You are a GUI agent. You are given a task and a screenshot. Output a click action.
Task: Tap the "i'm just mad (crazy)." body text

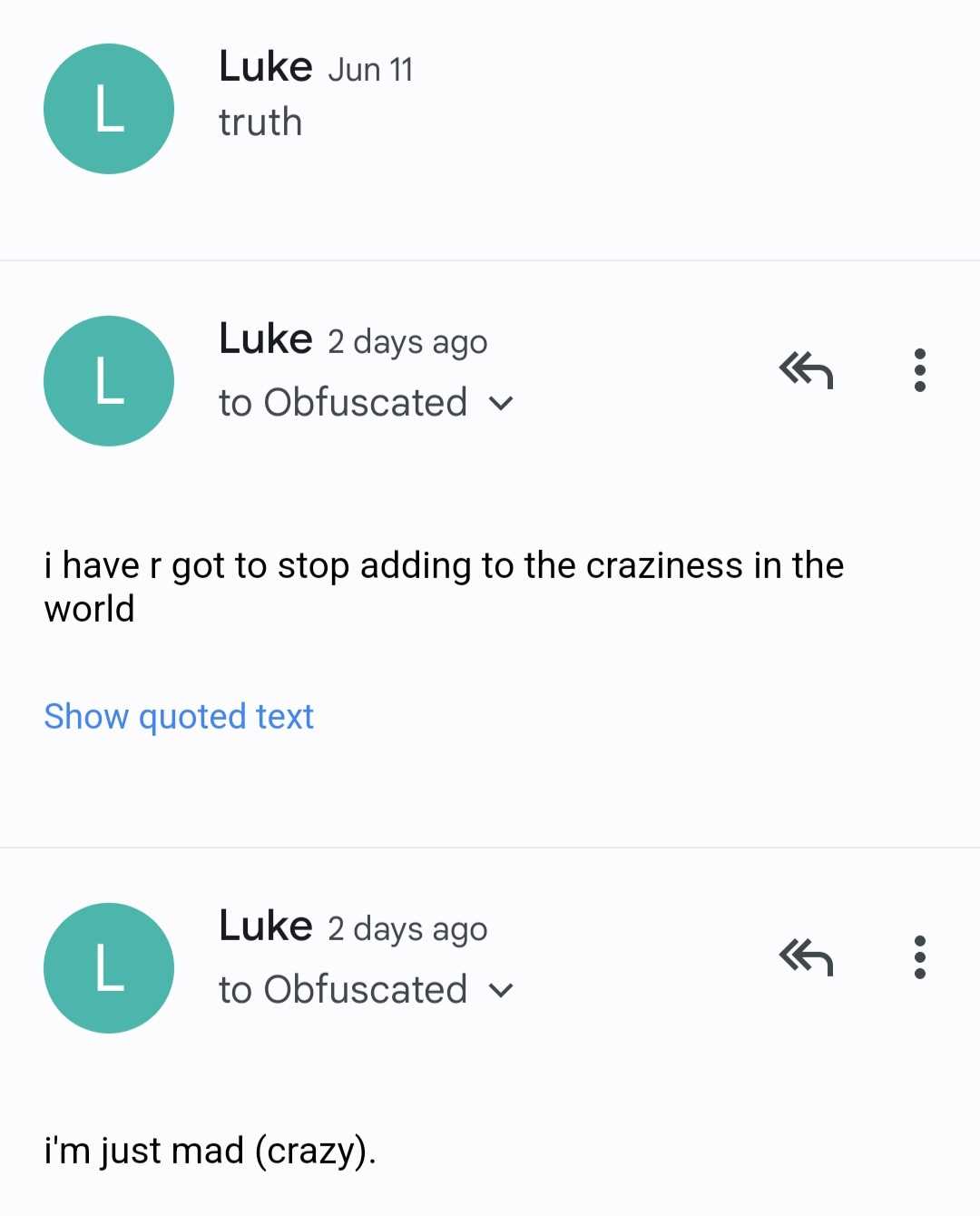click(x=210, y=1151)
